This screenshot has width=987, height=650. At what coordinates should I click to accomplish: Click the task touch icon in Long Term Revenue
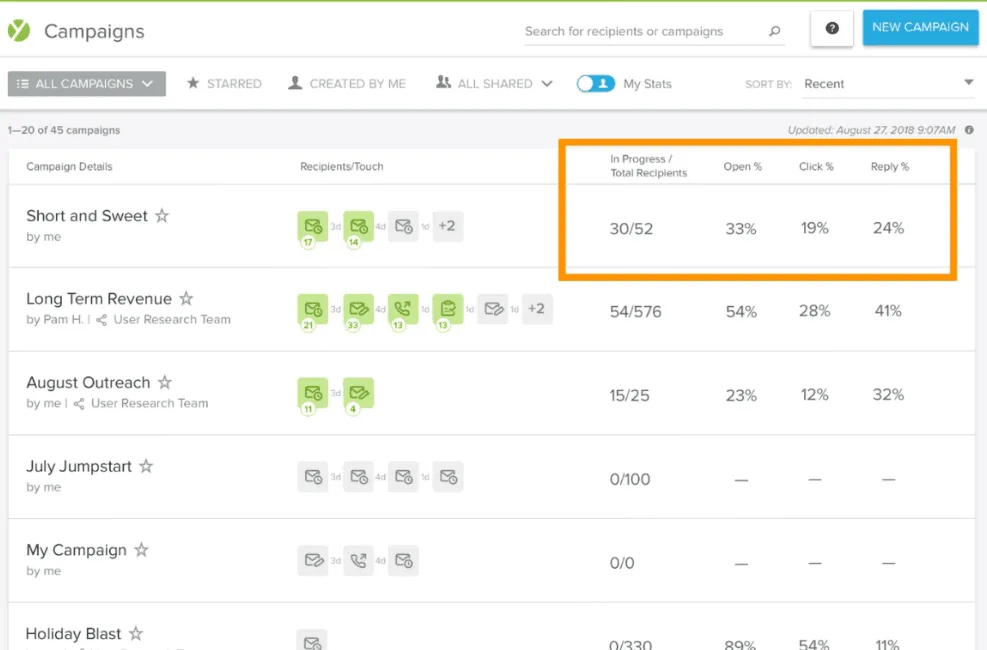[448, 310]
